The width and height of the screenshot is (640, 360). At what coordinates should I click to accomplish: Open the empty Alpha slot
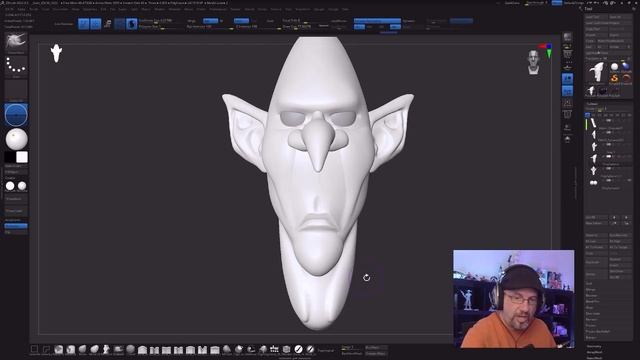pos(16,90)
